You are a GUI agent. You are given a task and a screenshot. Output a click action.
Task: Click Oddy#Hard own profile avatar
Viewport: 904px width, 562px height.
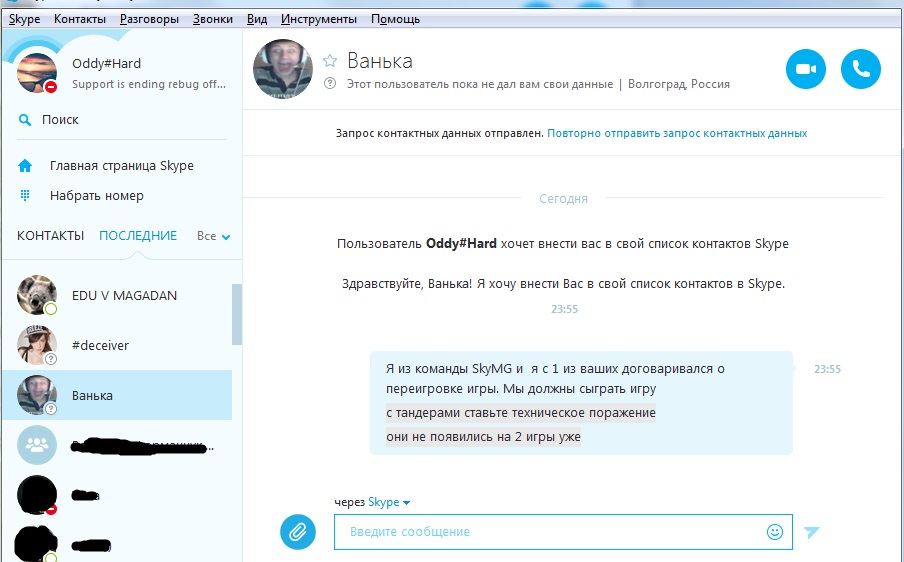tap(37, 73)
